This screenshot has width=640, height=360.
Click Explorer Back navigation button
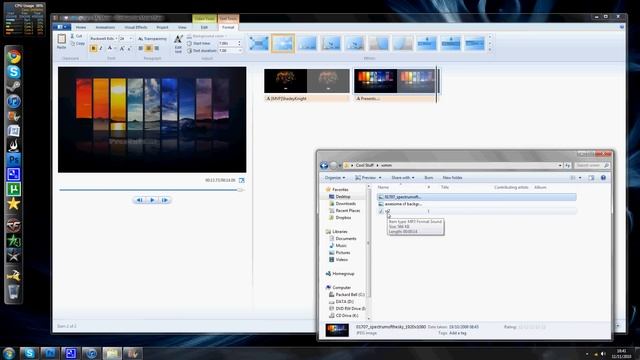point(324,165)
